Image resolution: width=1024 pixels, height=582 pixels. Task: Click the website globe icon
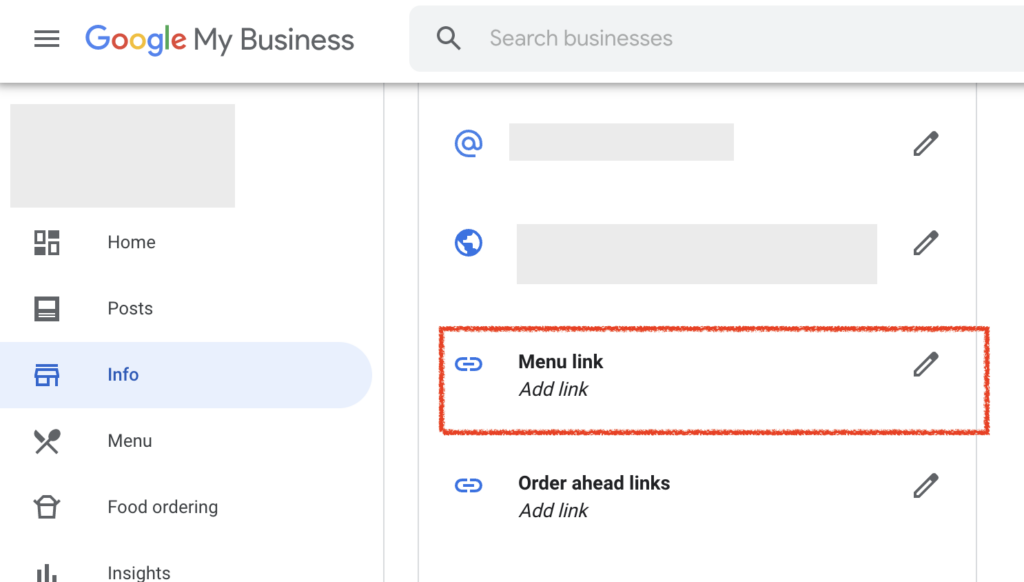point(468,242)
